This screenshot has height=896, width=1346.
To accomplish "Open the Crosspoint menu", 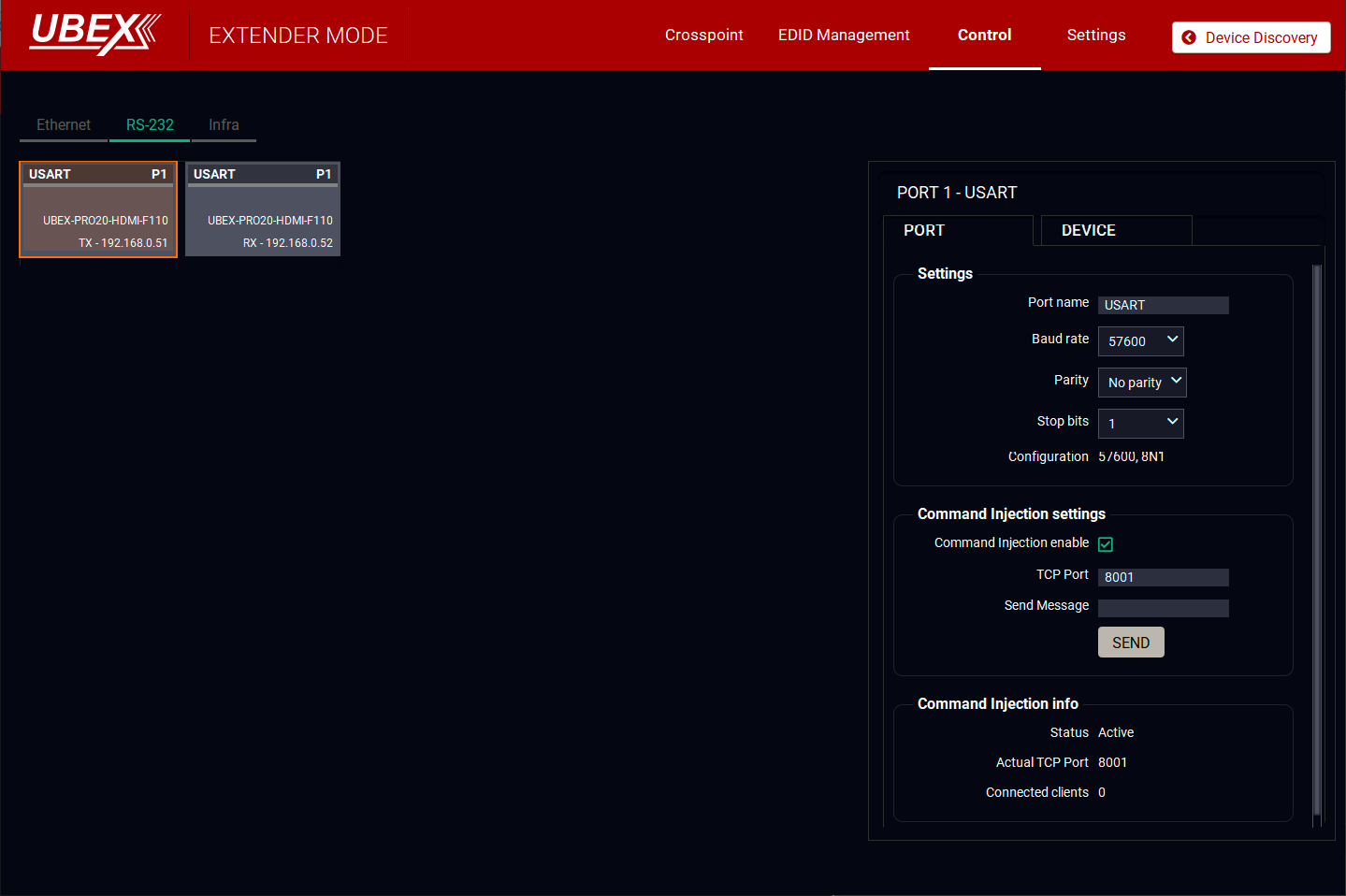I will coord(703,35).
